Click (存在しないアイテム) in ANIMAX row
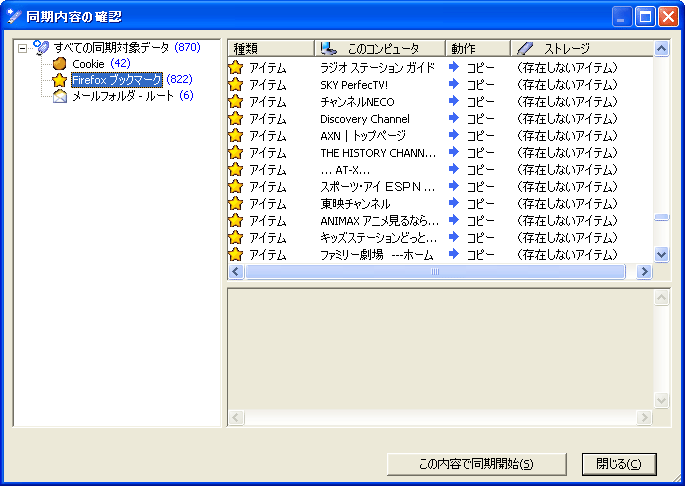This screenshot has width=685, height=486. [567, 221]
